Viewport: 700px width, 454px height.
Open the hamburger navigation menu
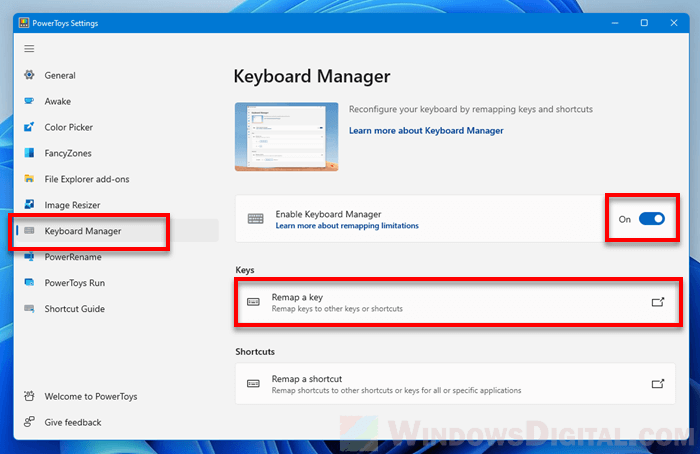click(29, 49)
